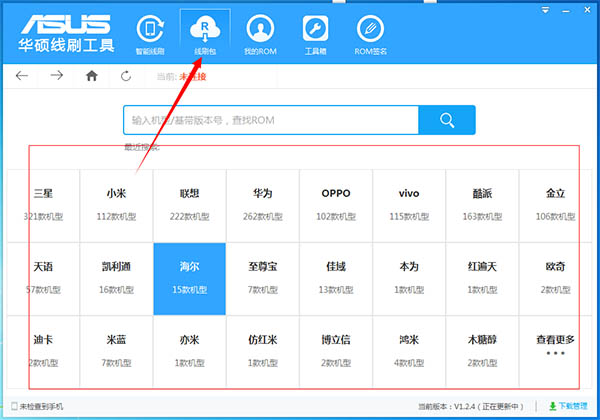Go to home page icon
Viewport: 600px width, 420px height.
[92, 75]
